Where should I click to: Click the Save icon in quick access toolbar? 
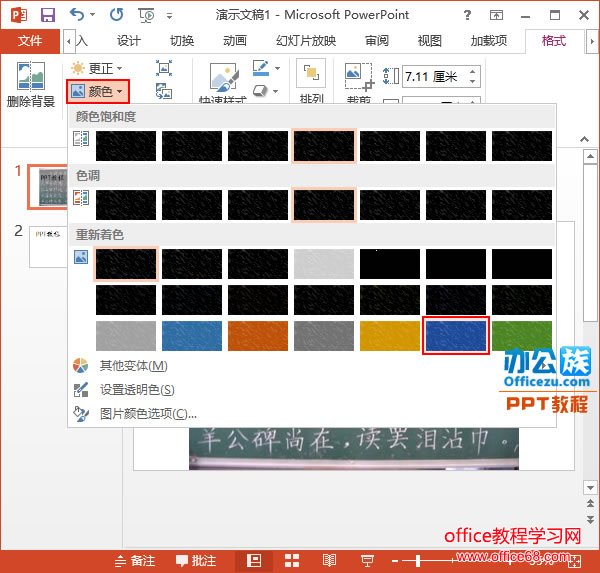47,15
